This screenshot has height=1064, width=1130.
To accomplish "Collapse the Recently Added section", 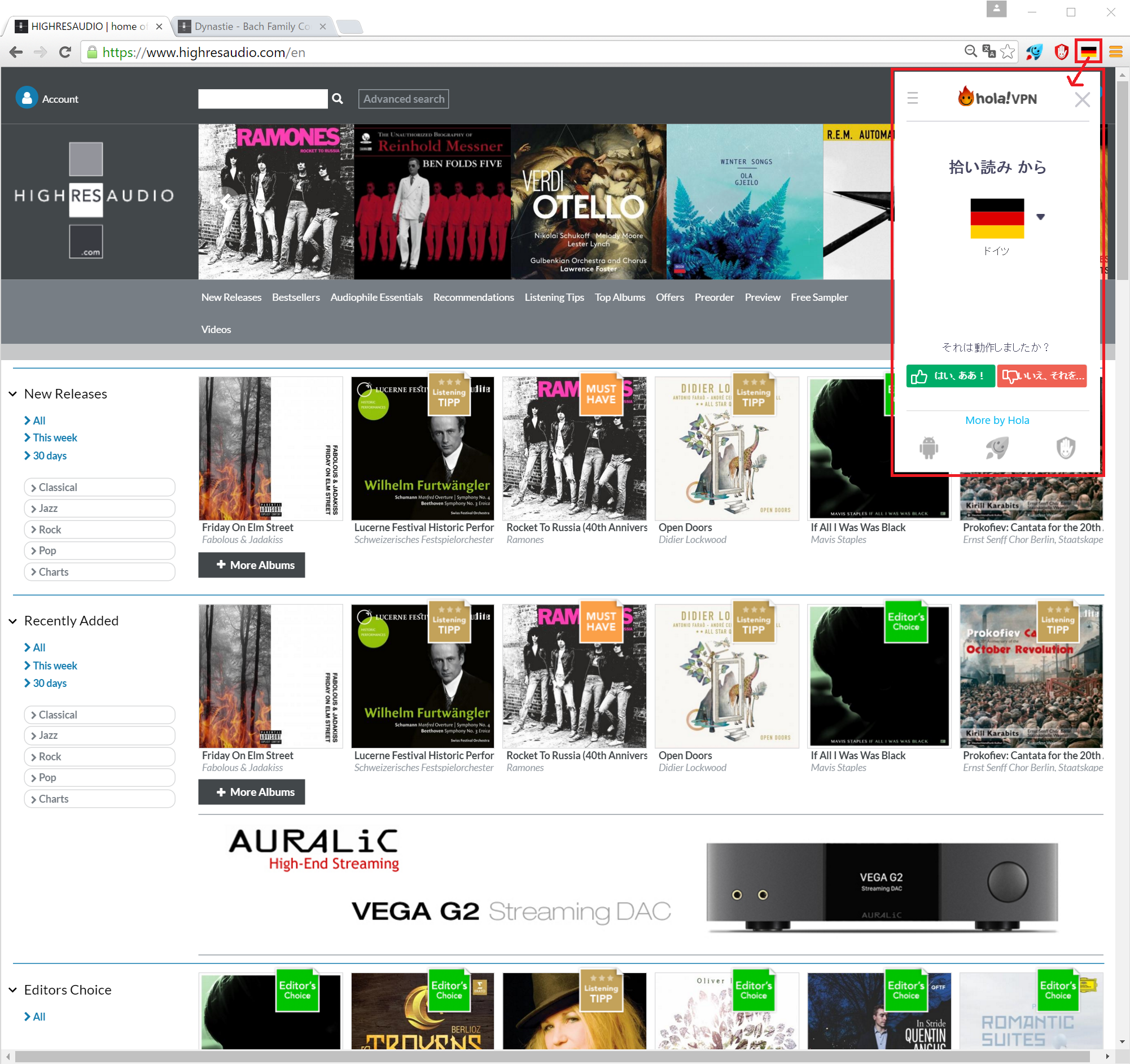I will (12, 621).
